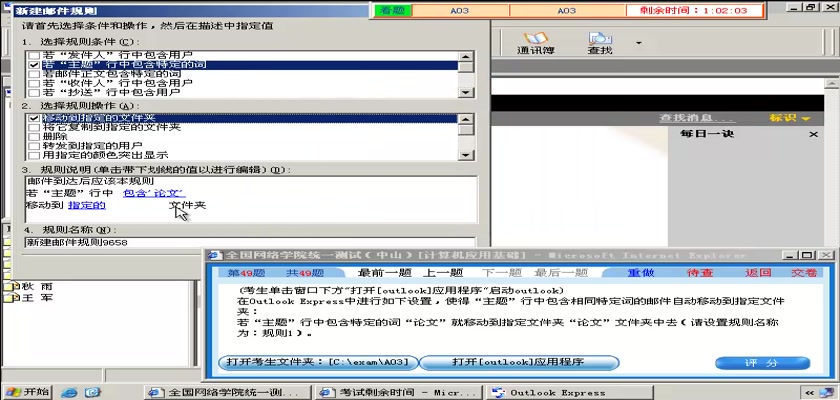Click the 指定的 folder link in rule description

pos(87,205)
